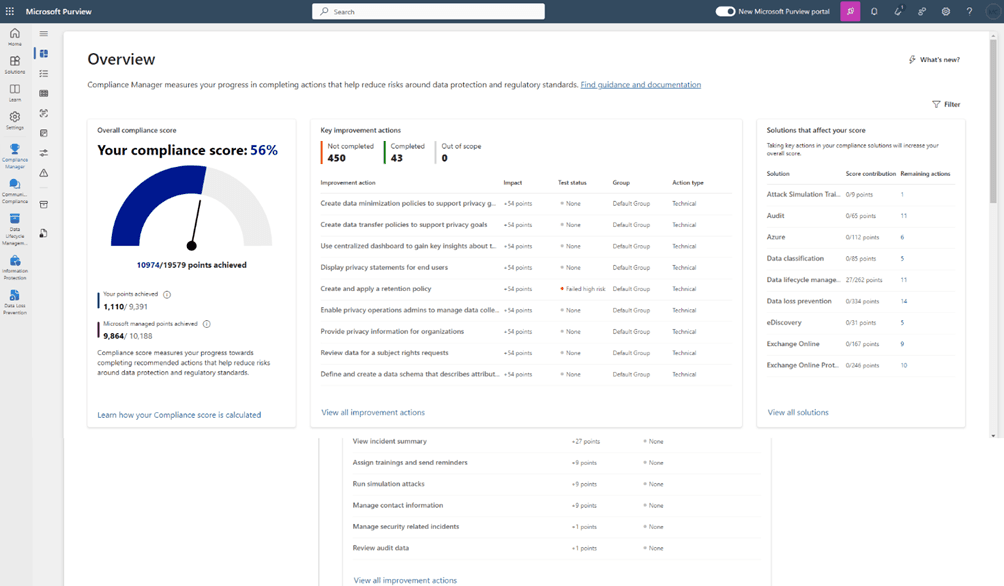Screen dimensions: 1004x586
Task: Open Communication Compliance in left rail
Action: tap(15, 191)
